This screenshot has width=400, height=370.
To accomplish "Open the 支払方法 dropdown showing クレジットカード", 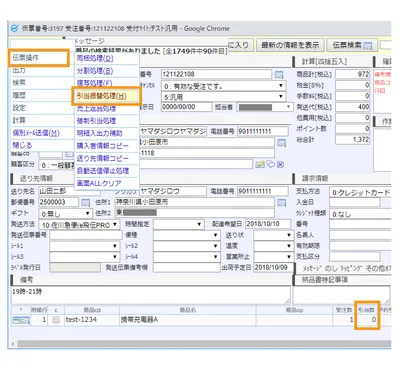I will (x=360, y=192).
